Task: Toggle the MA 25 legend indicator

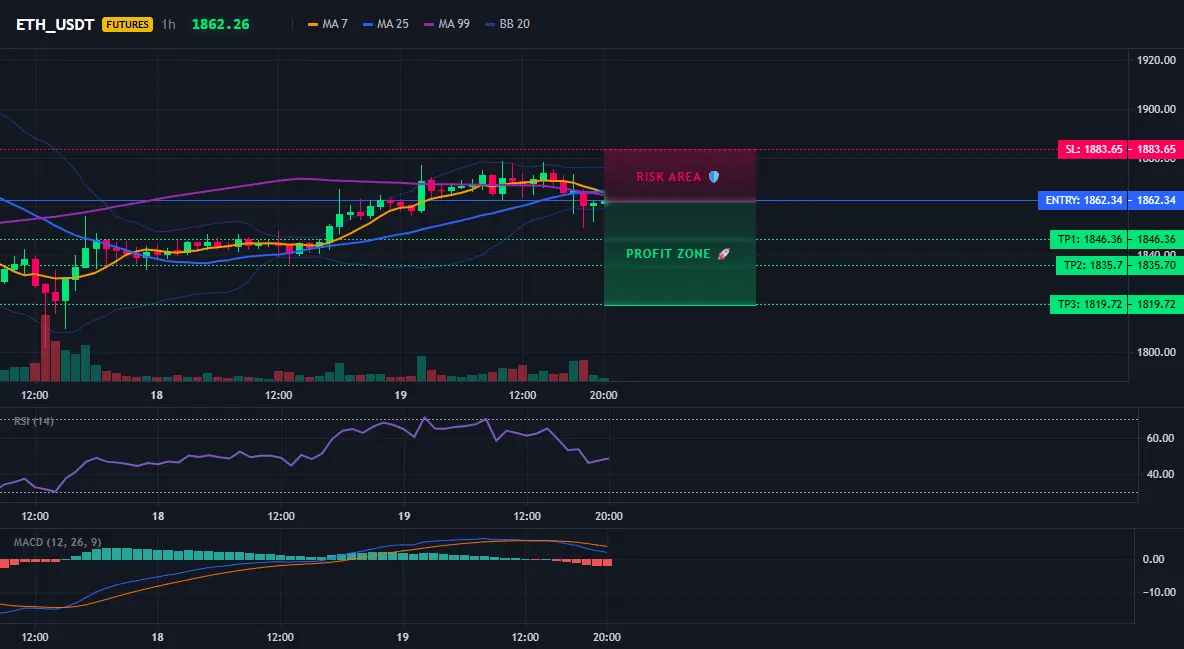Action: pos(386,24)
